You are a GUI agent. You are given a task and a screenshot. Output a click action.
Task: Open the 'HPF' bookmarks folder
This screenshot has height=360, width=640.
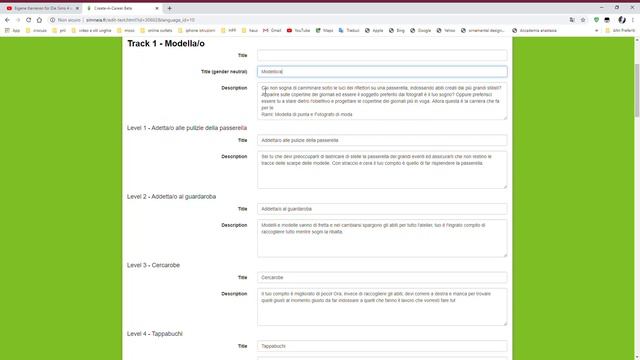(229, 31)
